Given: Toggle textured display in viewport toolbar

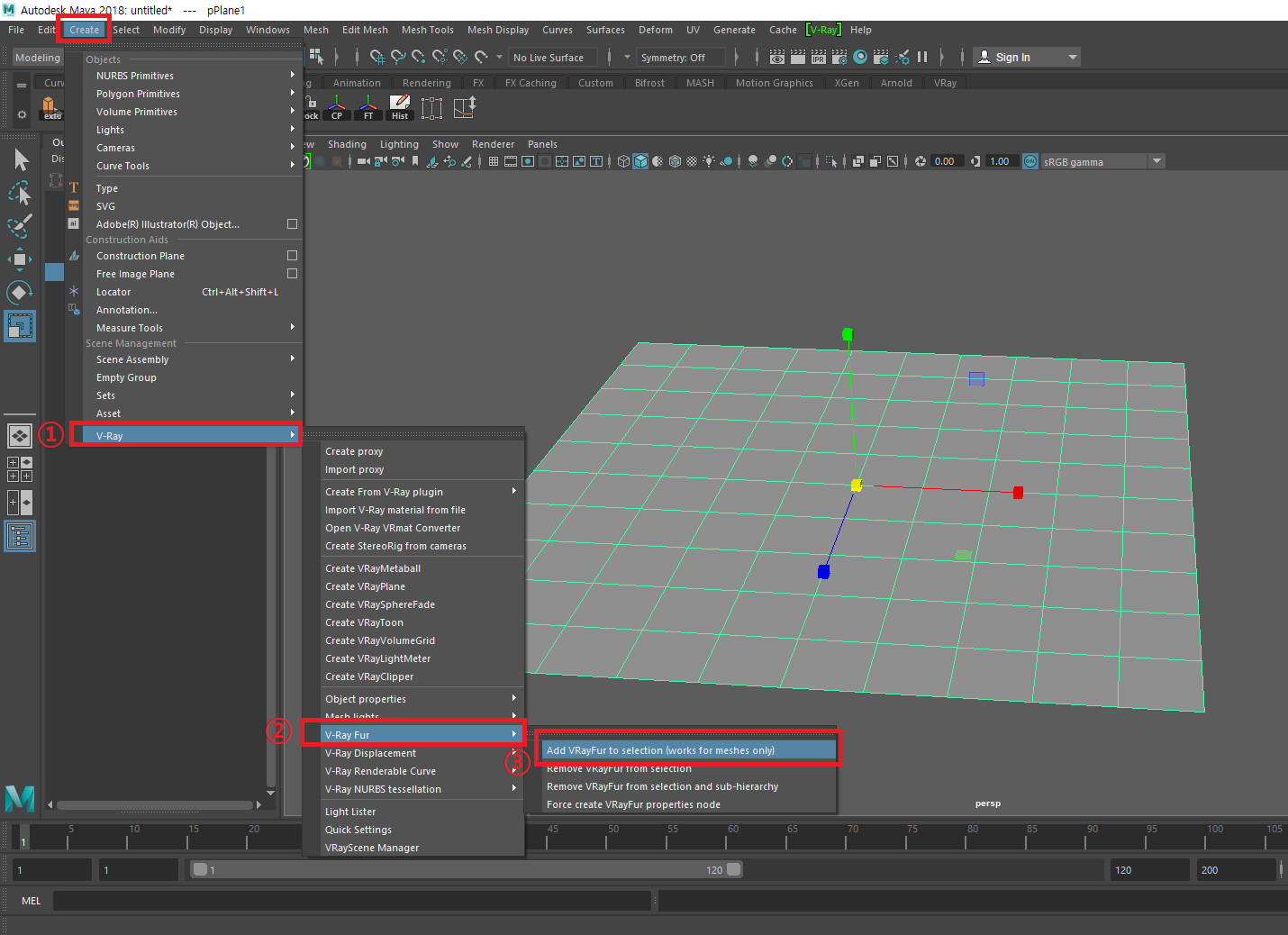Looking at the screenshot, I should tap(692, 161).
